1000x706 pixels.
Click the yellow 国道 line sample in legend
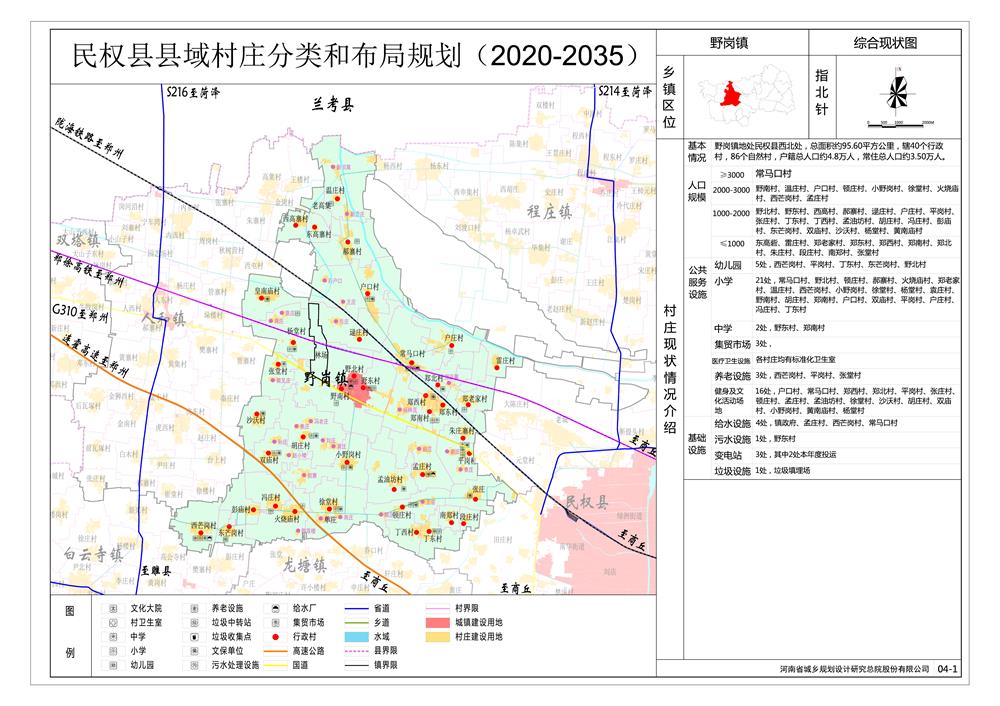pos(276,665)
